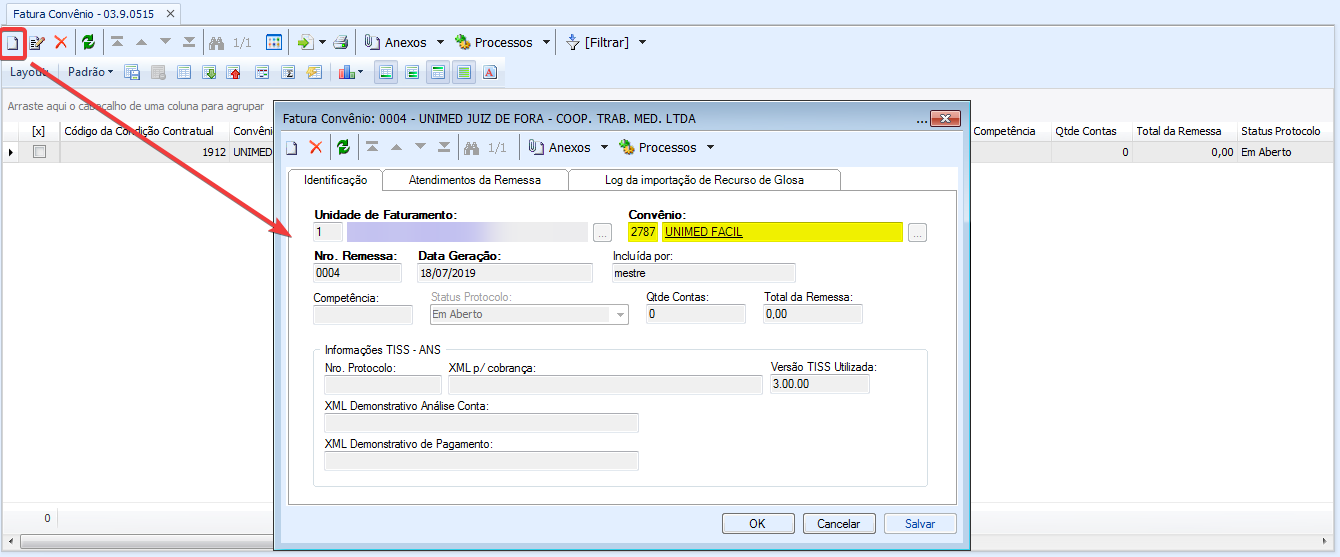Click the sigma totals icon in the layout toolbar
The image size is (1340, 557).
point(288,72)
